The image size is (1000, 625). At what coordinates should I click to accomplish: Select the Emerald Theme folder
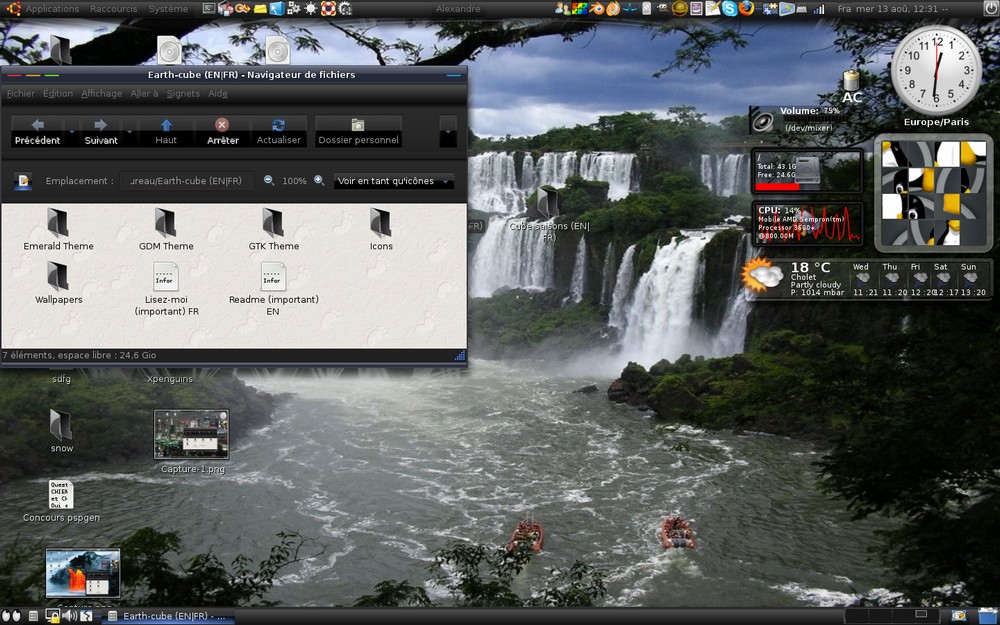[x=58, y=230]
